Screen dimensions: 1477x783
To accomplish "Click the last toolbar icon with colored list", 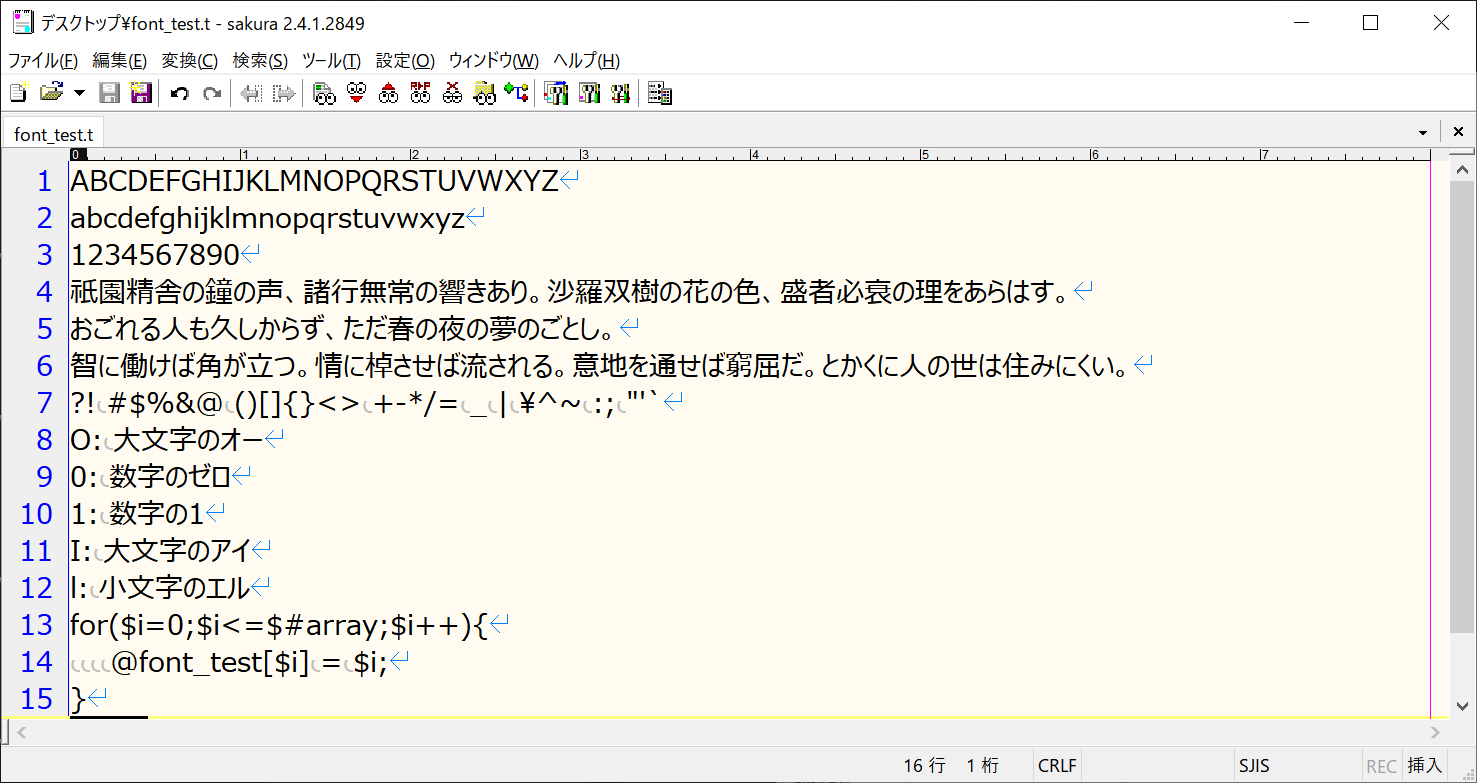I will 659,94.
